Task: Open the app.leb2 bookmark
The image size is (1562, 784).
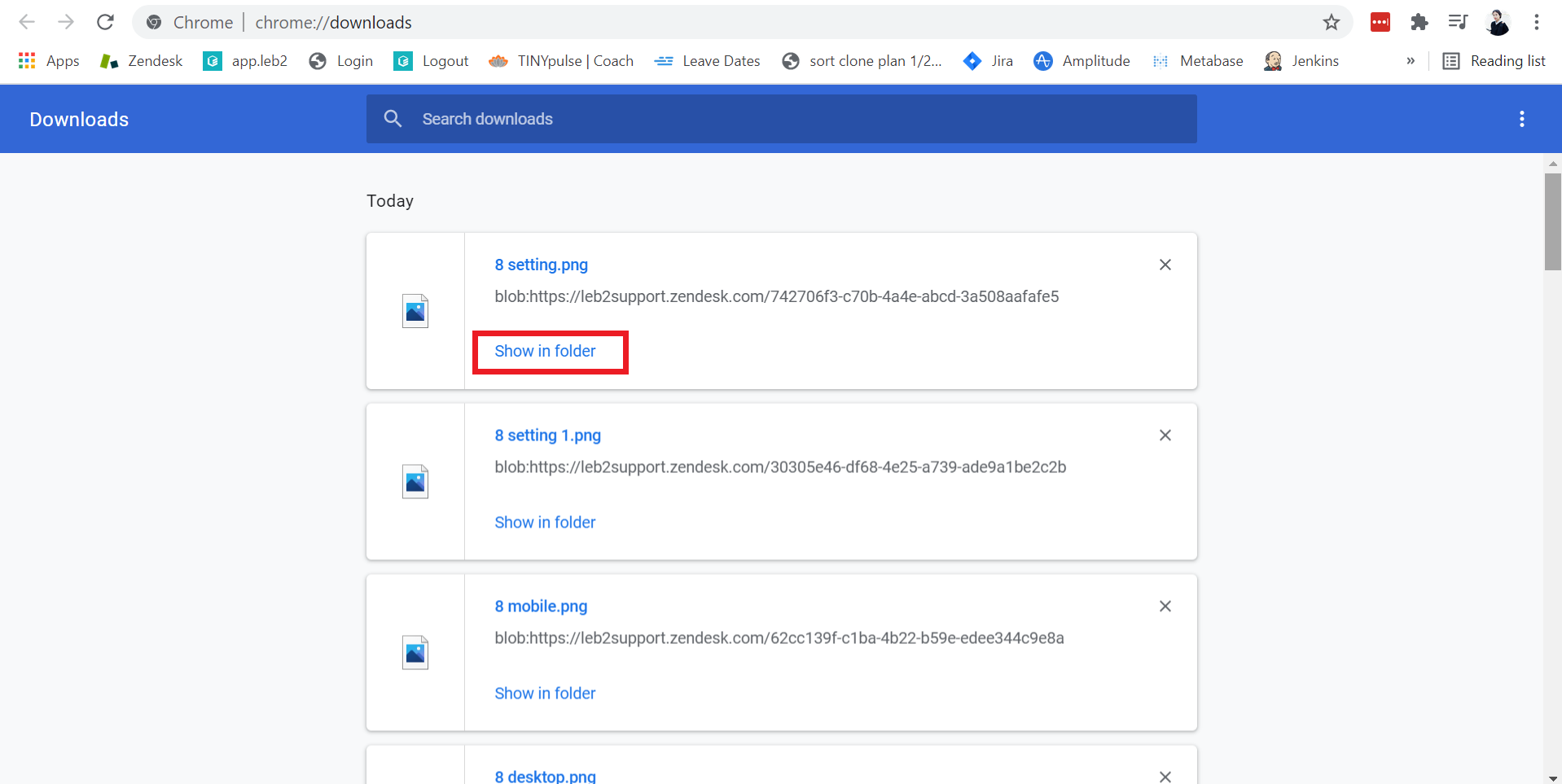Action: 245,61
